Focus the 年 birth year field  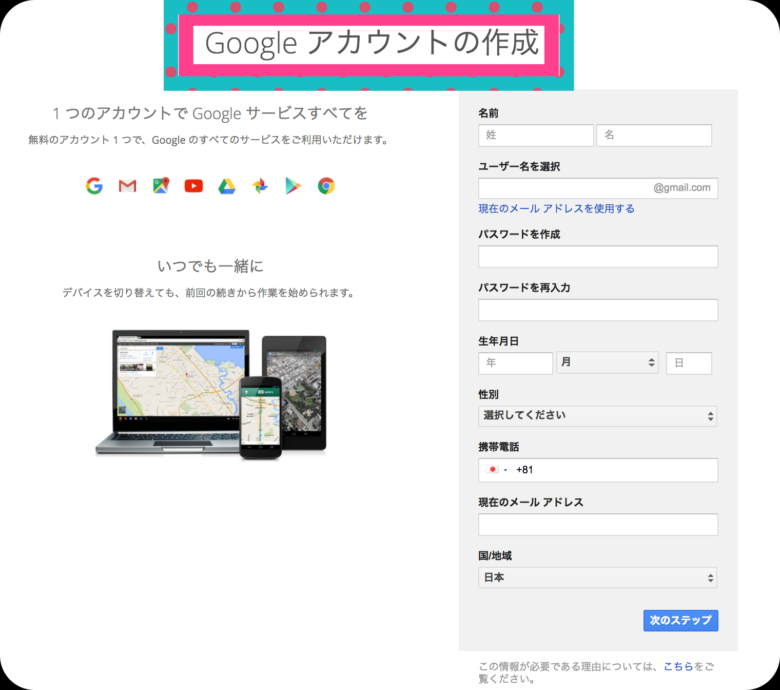coord(515,363)
